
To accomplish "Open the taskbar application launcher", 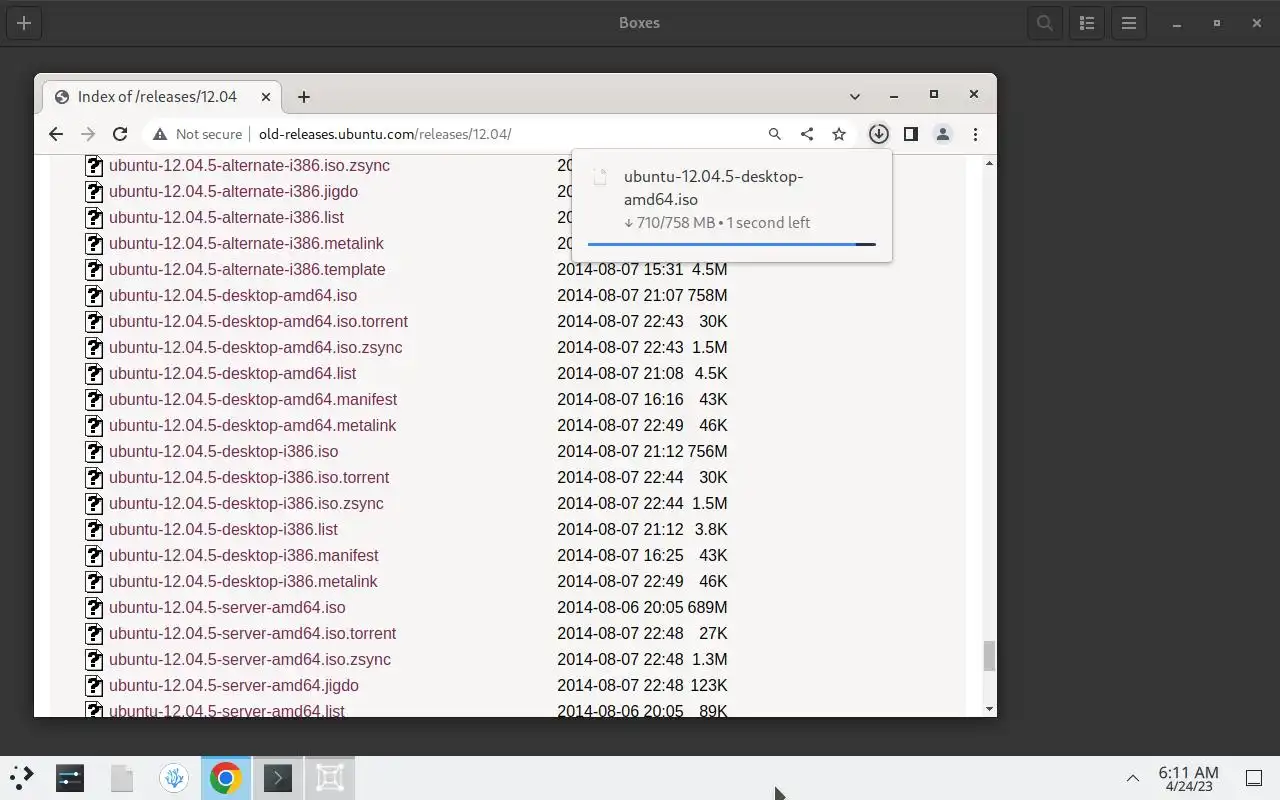I will (x=22, y=777).
